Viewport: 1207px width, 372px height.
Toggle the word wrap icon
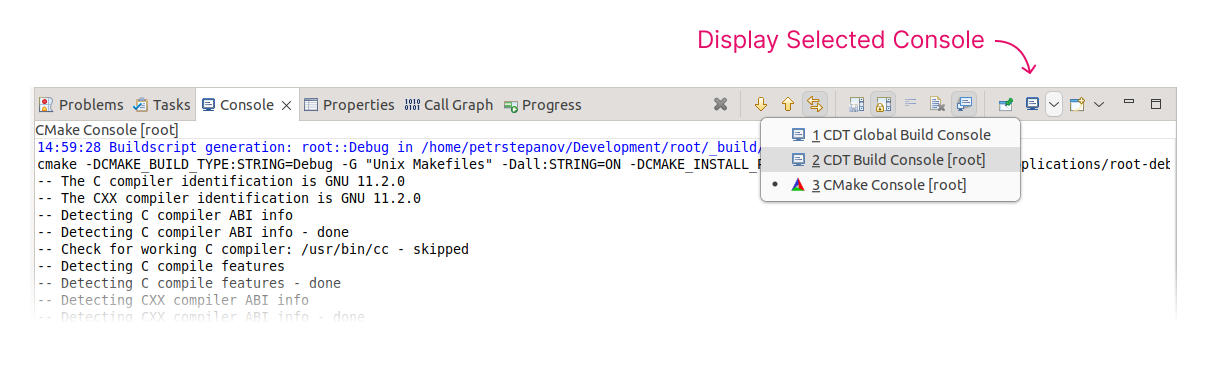pyautogui.click(x=910, y=104)
